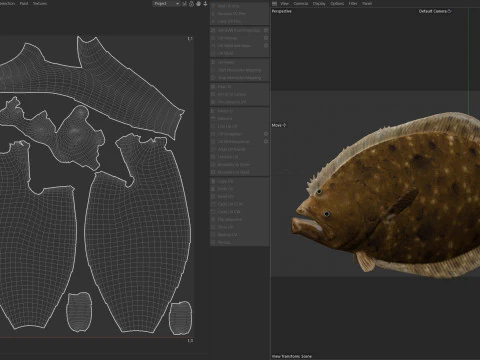This screenshot has height=360, width=480.
Task: Click the fish's upper eye in viewport
Action: [x=319, y=192]
